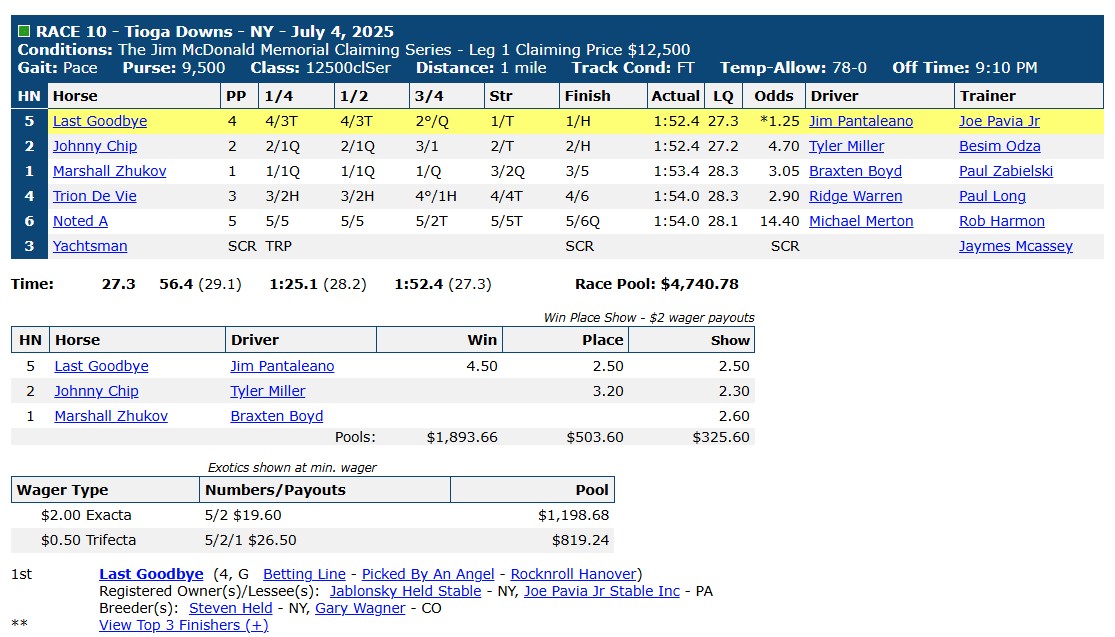The width and height of the screenshot is (1115, 637).
Task: Select driver Ridge Warren link
Action: 855,196
